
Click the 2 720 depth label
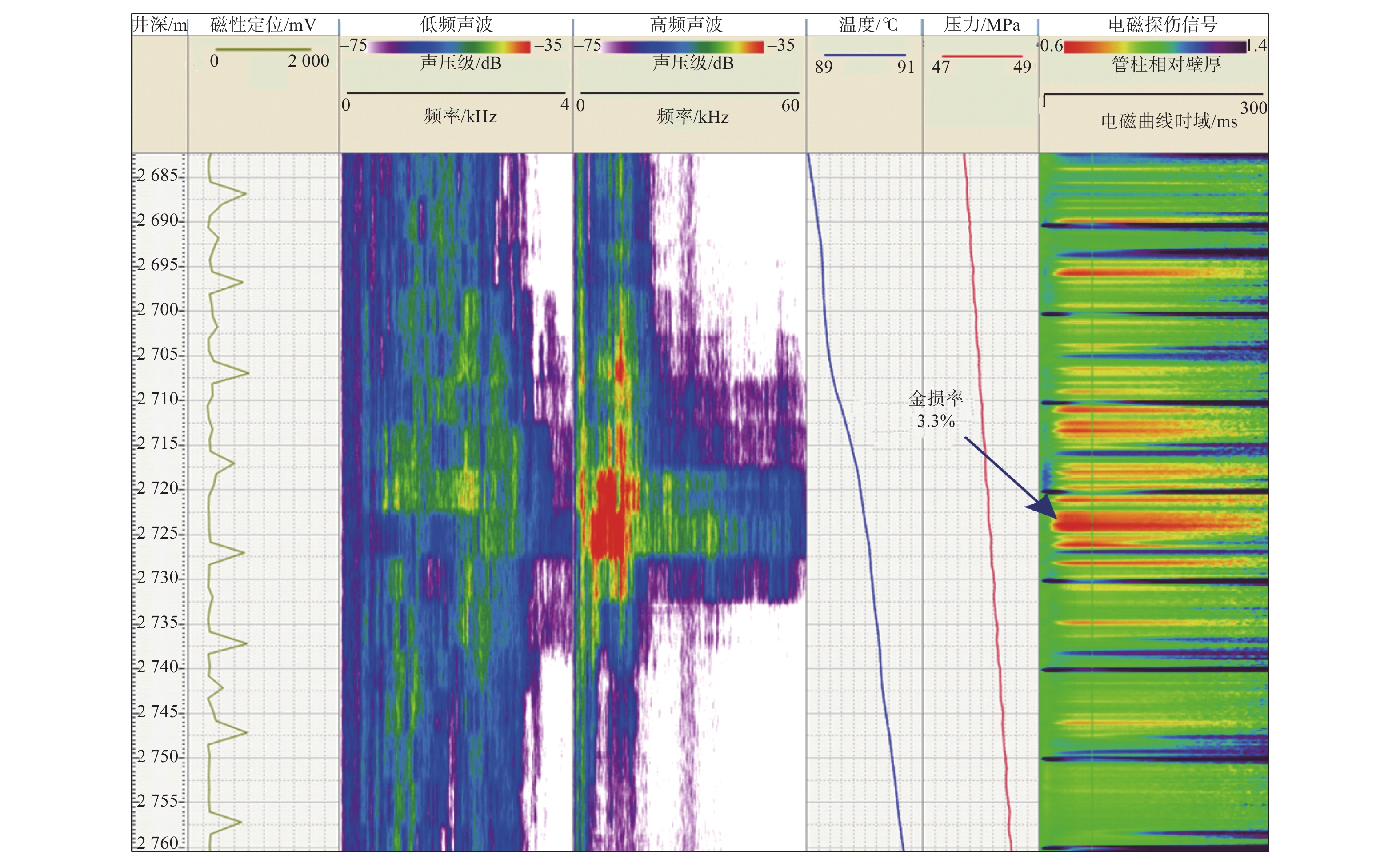point(158,488)
